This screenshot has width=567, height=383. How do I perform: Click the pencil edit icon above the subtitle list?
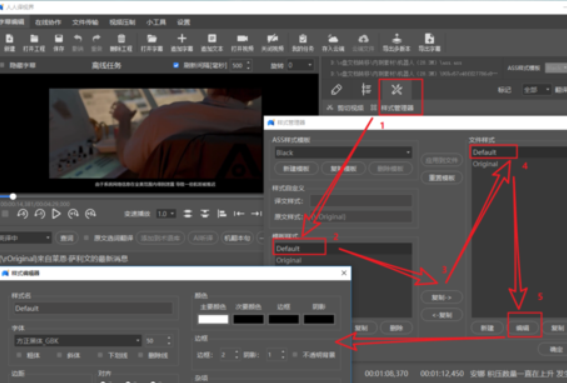[x=336, y=90]
